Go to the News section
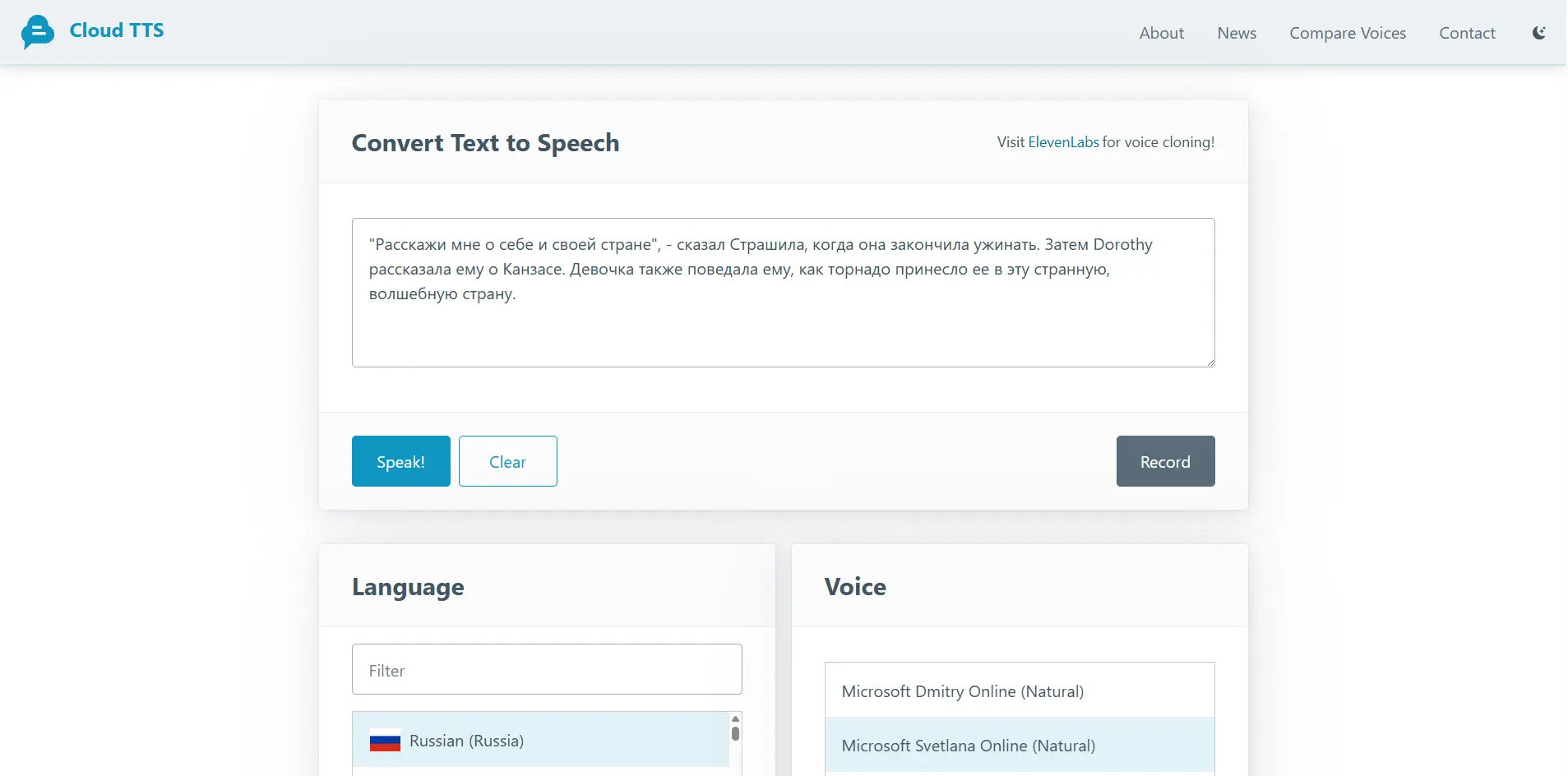This screenshot has height=776, width=1568. click(1237, 33)
